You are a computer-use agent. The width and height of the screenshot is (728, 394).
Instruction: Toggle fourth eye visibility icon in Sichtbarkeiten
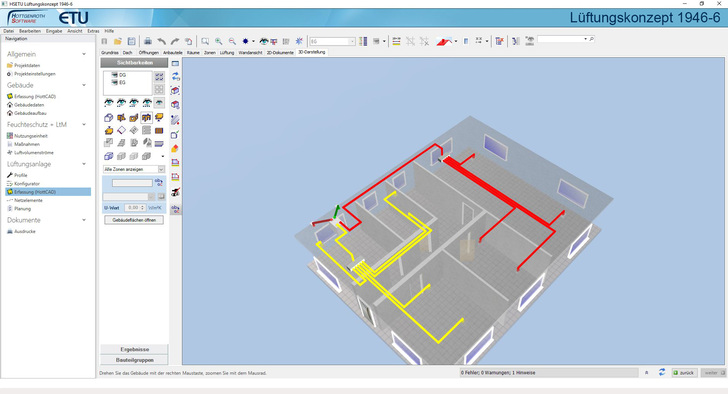(147, 103)
